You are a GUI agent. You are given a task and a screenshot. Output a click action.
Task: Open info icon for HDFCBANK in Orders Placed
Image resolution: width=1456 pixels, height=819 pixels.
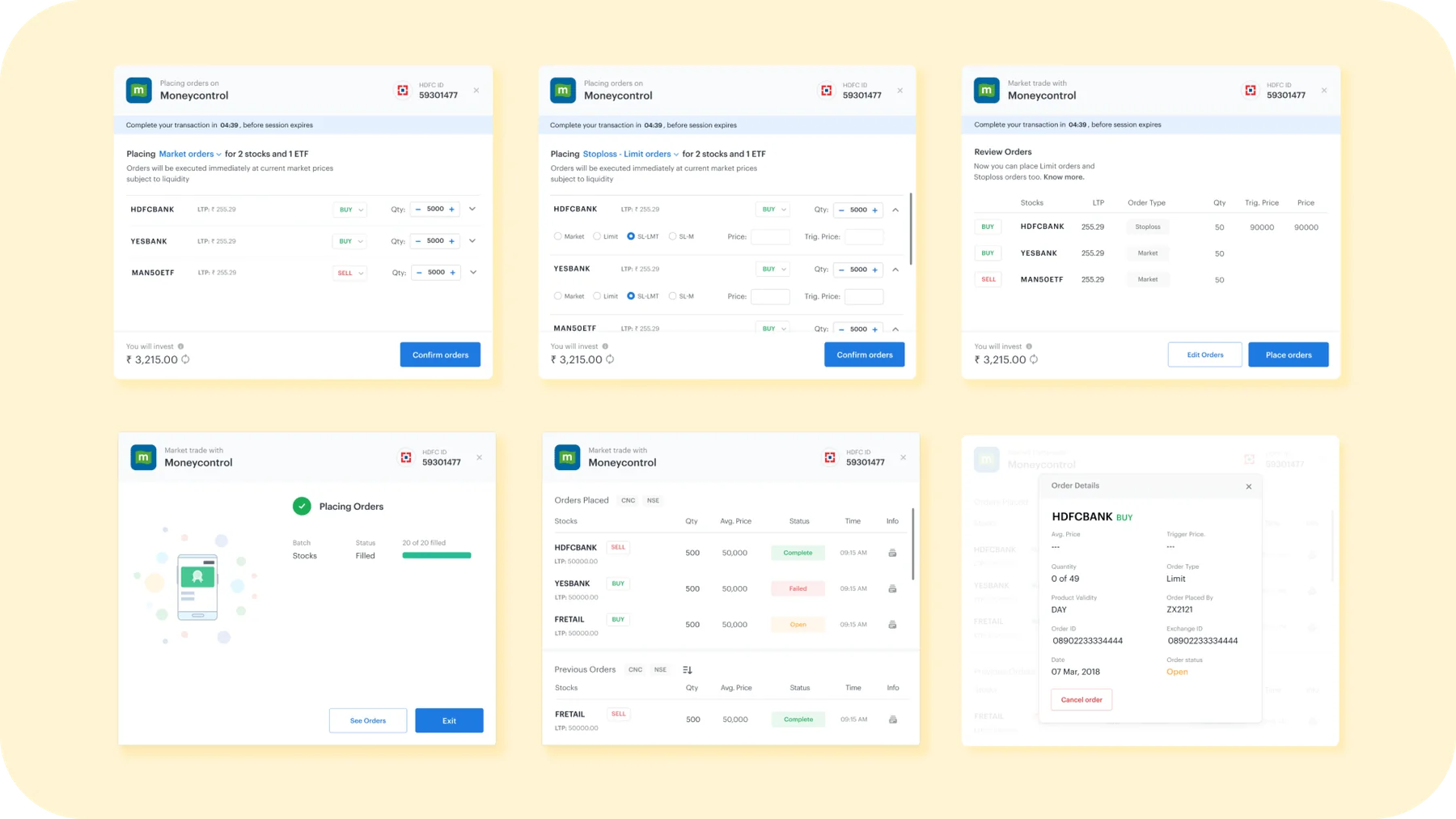892,553
